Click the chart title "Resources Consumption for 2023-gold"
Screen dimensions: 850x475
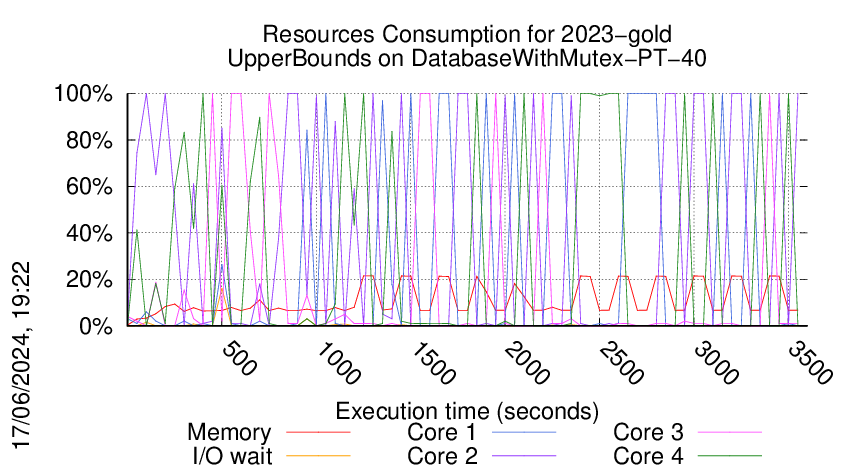coord(467,35)
